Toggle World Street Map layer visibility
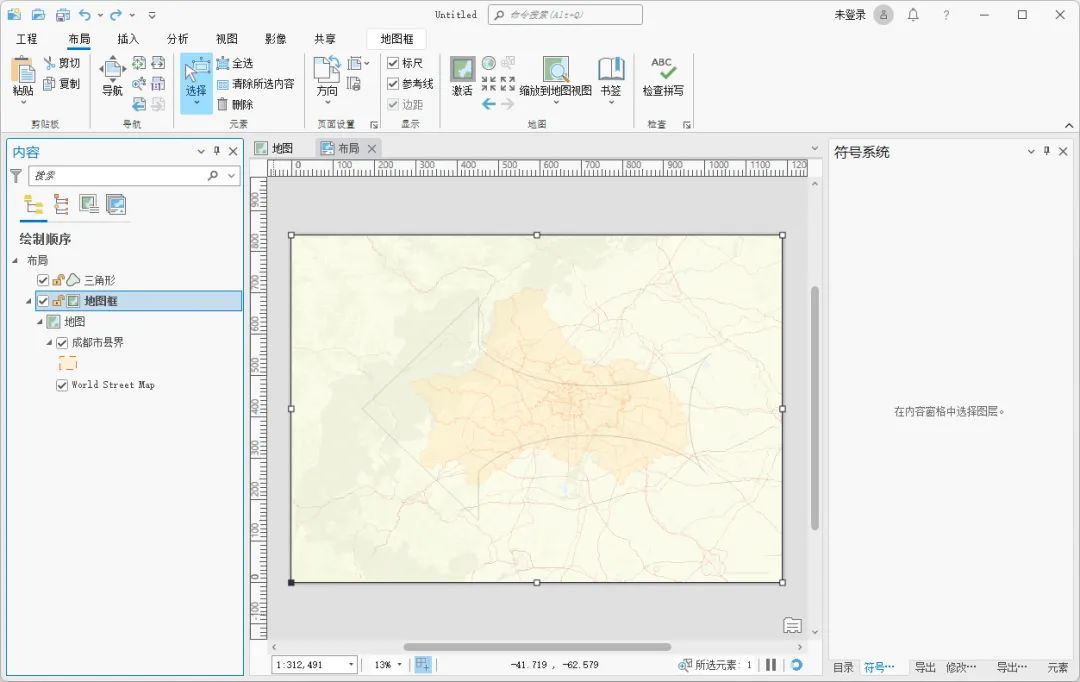The width and height of the screenshot is (1080, 682). click(x=62, y=385)
